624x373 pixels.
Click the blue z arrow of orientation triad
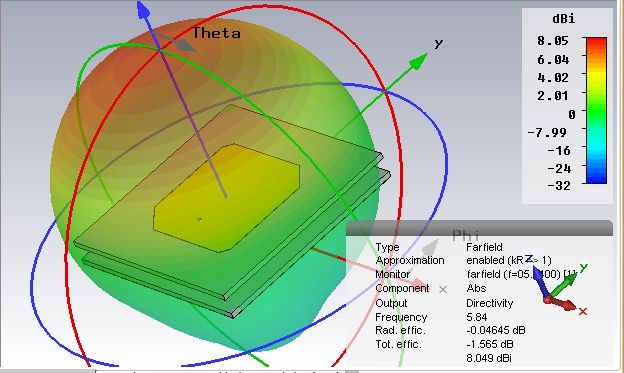540,279
